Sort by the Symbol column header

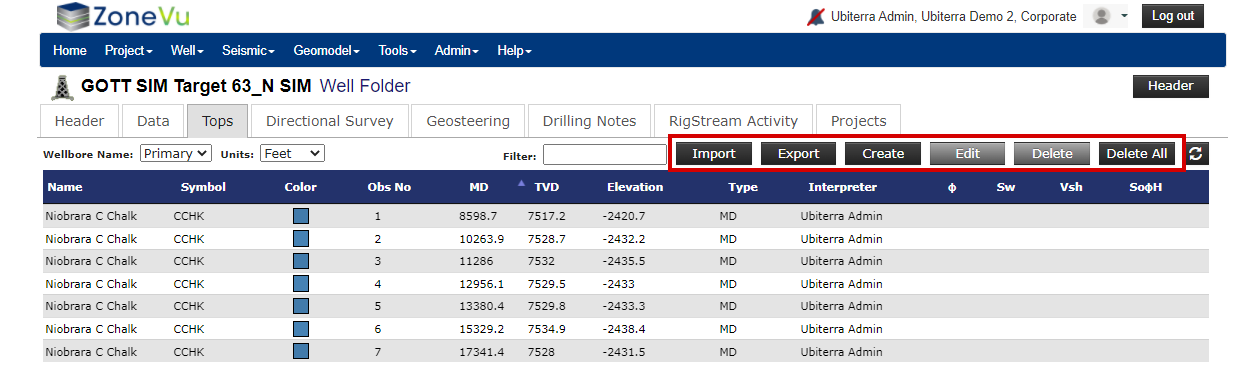pyautogui.click(x=203, y=187)
